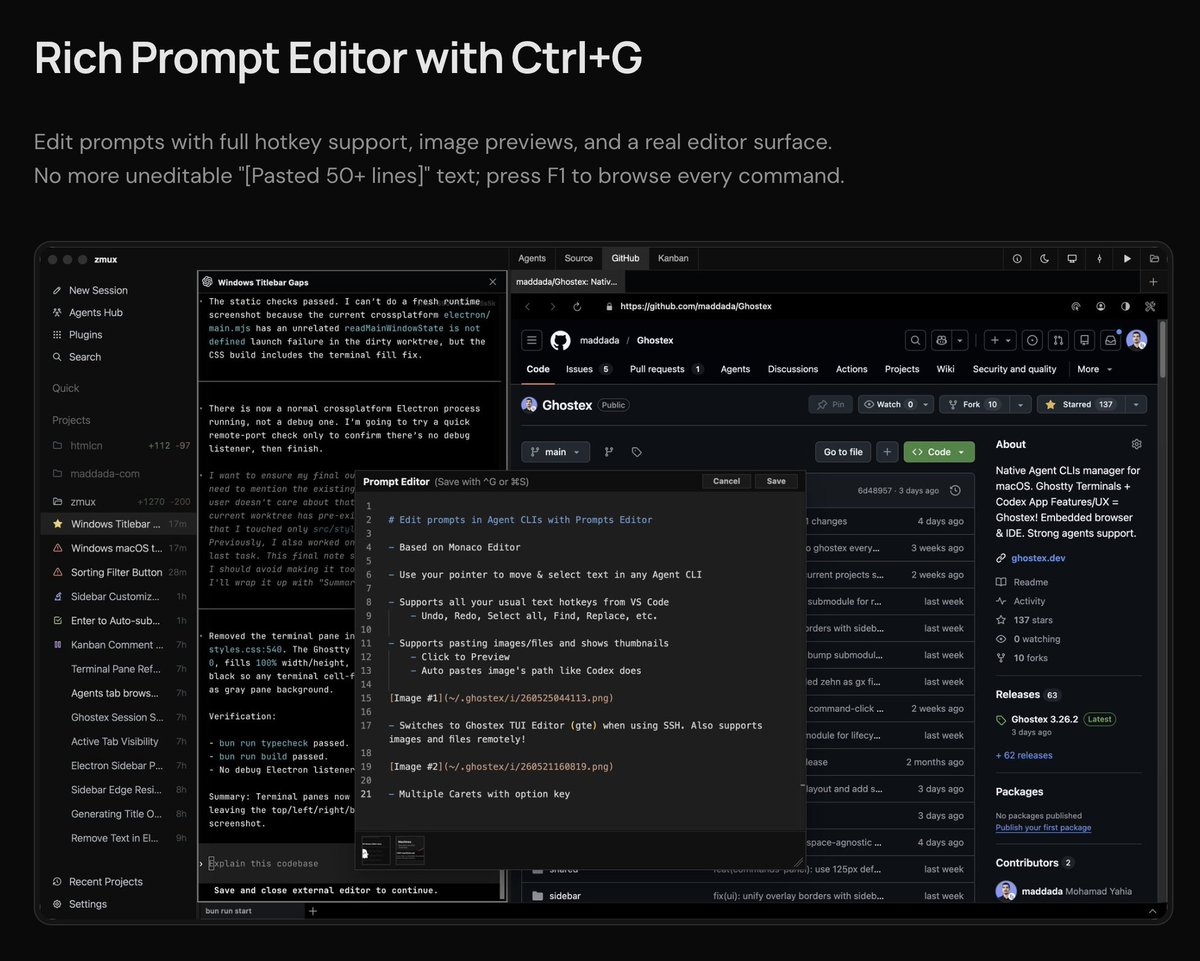Viewport: 1200px width, 961px height.
Task: Open Agents Hub from the sidebar
Action: pos(88,312)
